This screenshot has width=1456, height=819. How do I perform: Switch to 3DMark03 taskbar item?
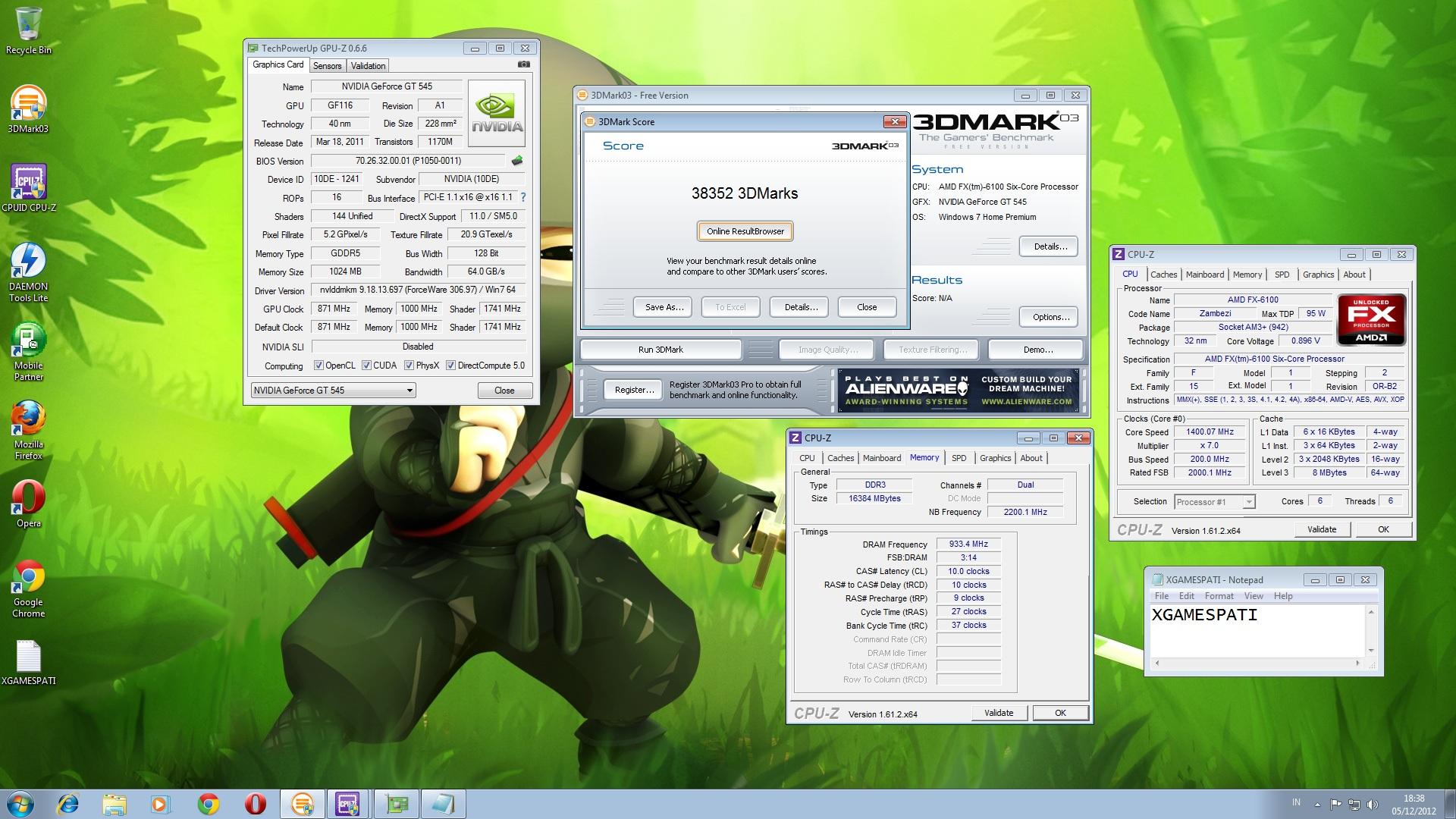pos(302,804)
